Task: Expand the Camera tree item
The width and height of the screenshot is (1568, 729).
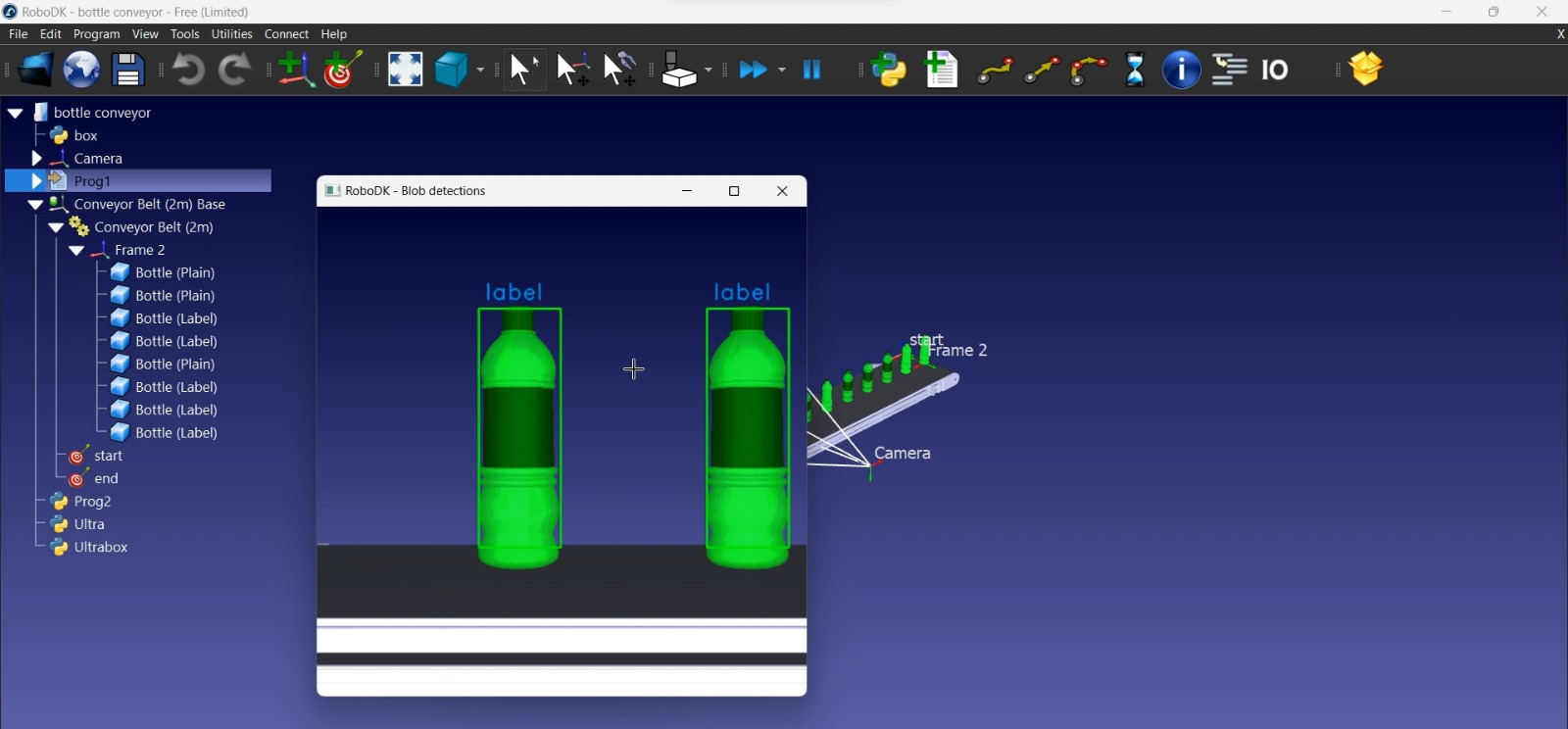Action: pos(36,159)
